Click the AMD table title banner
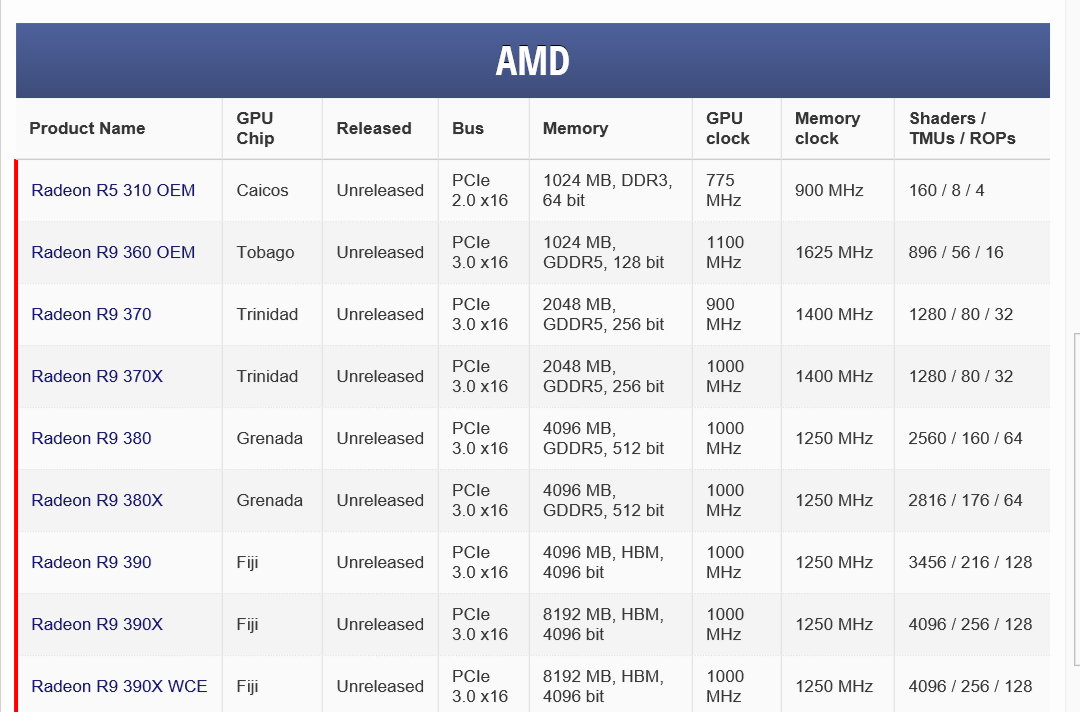 coord(533,61)
